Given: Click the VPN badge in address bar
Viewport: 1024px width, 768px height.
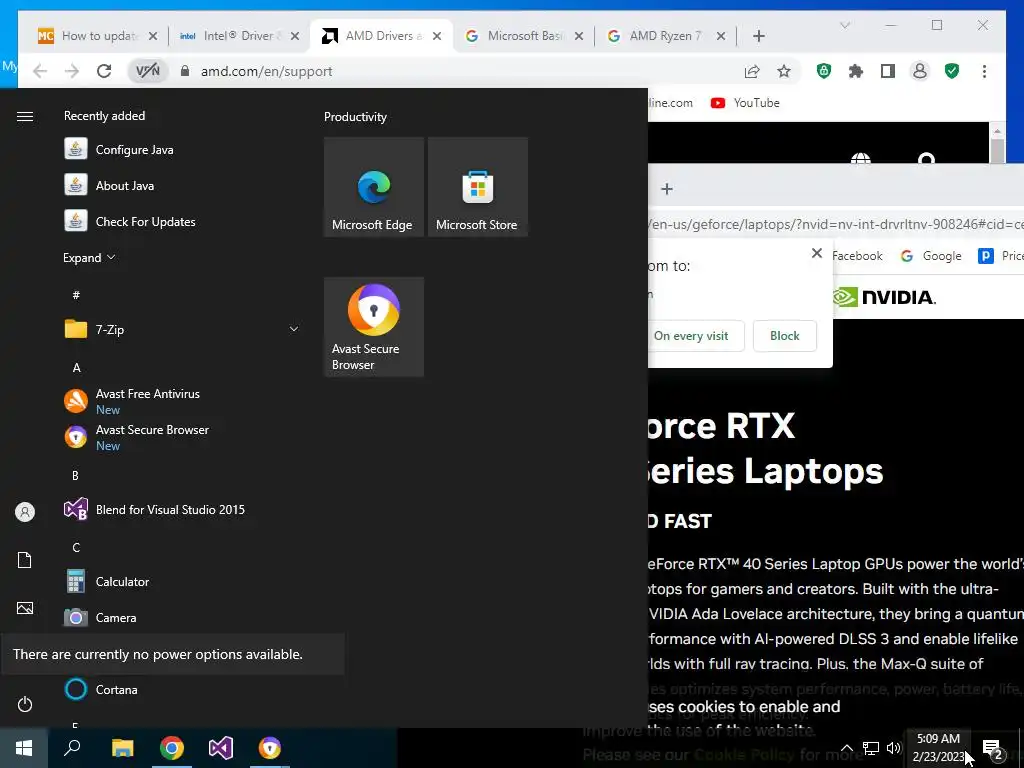Looking at the screenshot, I should click(x=148, y=71).
